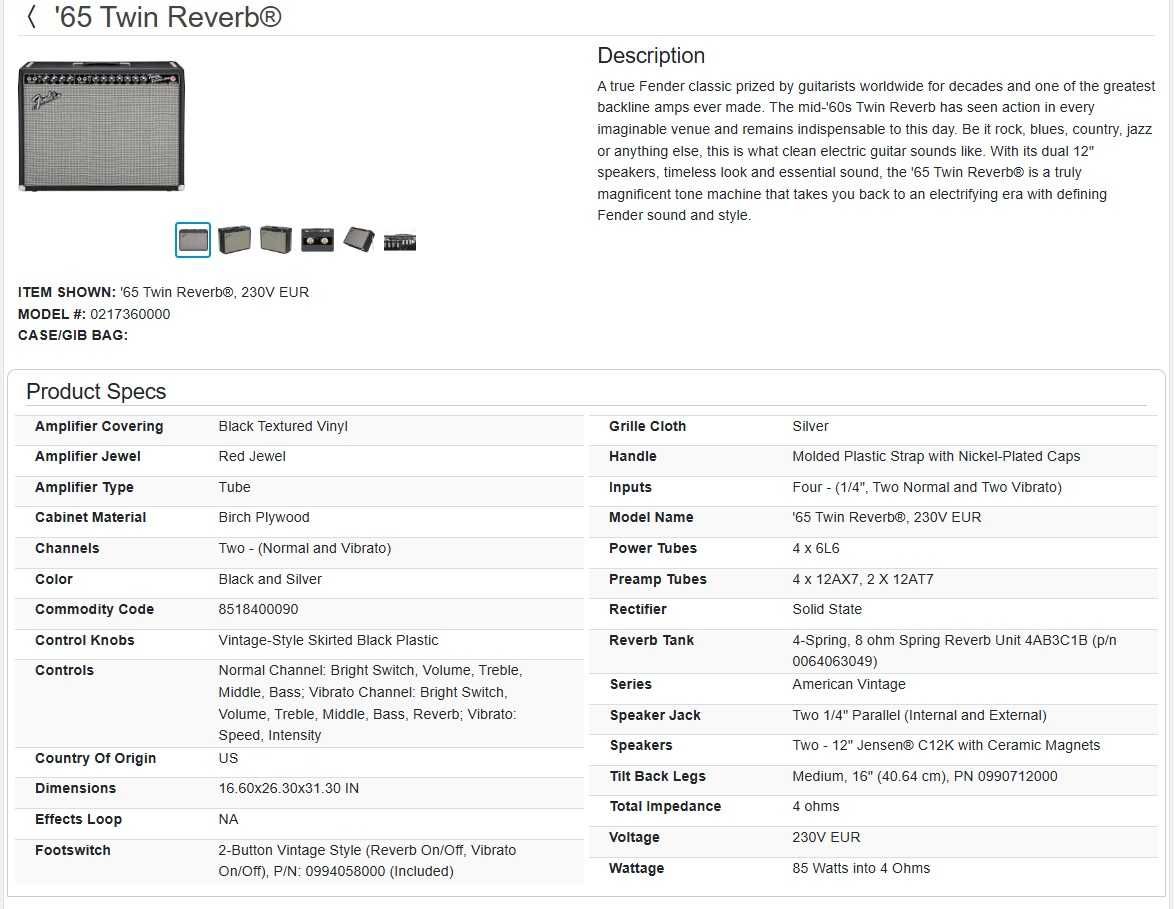Open the rear speakers thumbnail image
Viewport: 1174px width, 909px height.
(x=317, y=240)
